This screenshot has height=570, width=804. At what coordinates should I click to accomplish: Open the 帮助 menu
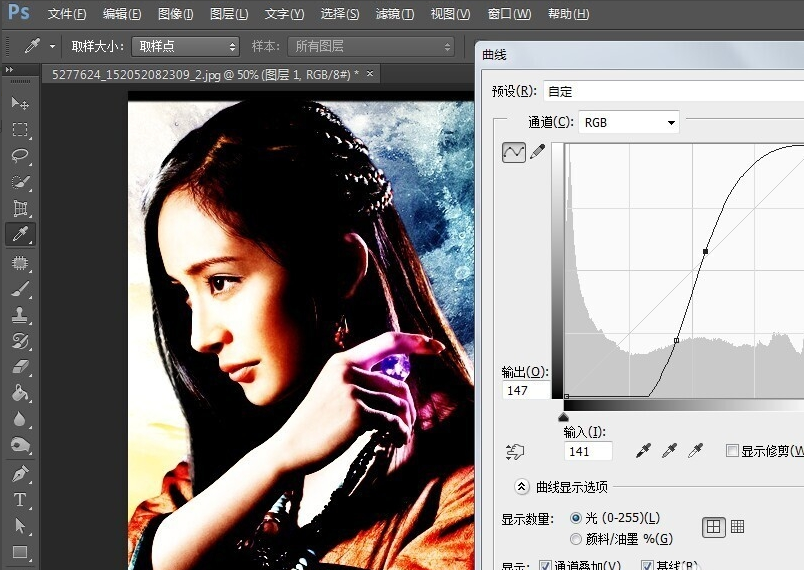[x=568, y=14]
